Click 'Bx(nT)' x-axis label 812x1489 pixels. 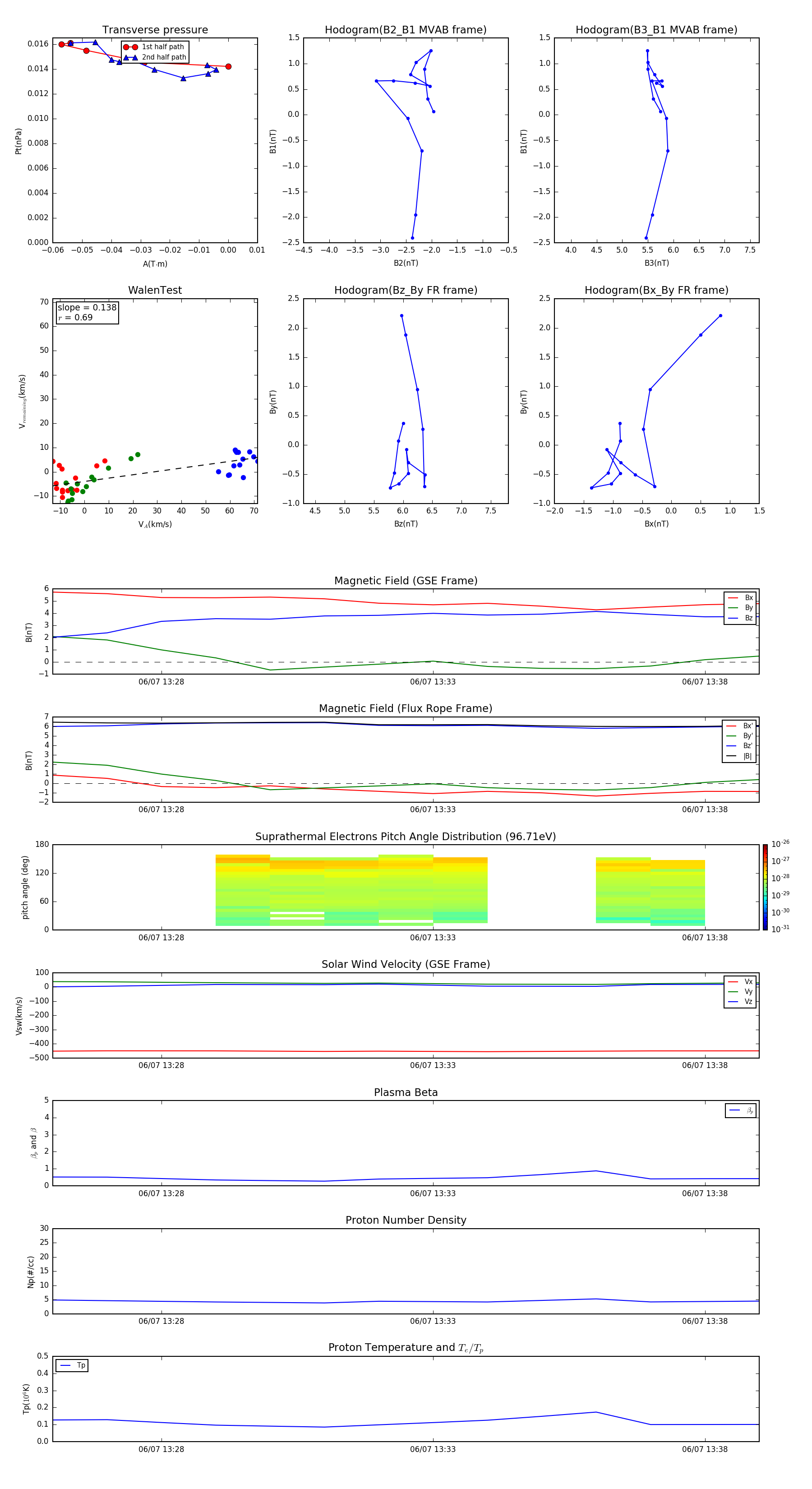coord(656,524)
